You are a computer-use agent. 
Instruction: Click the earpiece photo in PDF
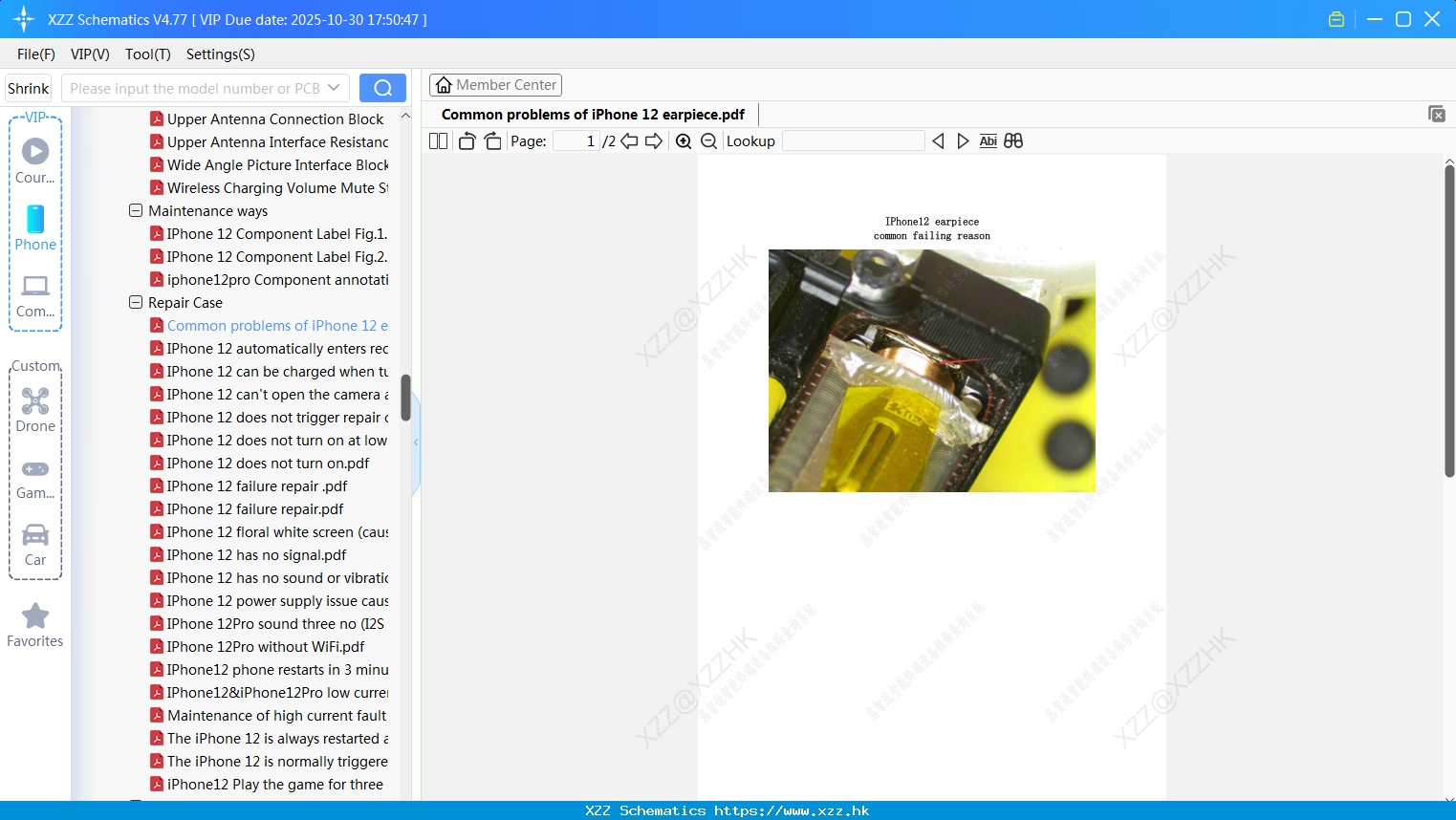(932, 371)
